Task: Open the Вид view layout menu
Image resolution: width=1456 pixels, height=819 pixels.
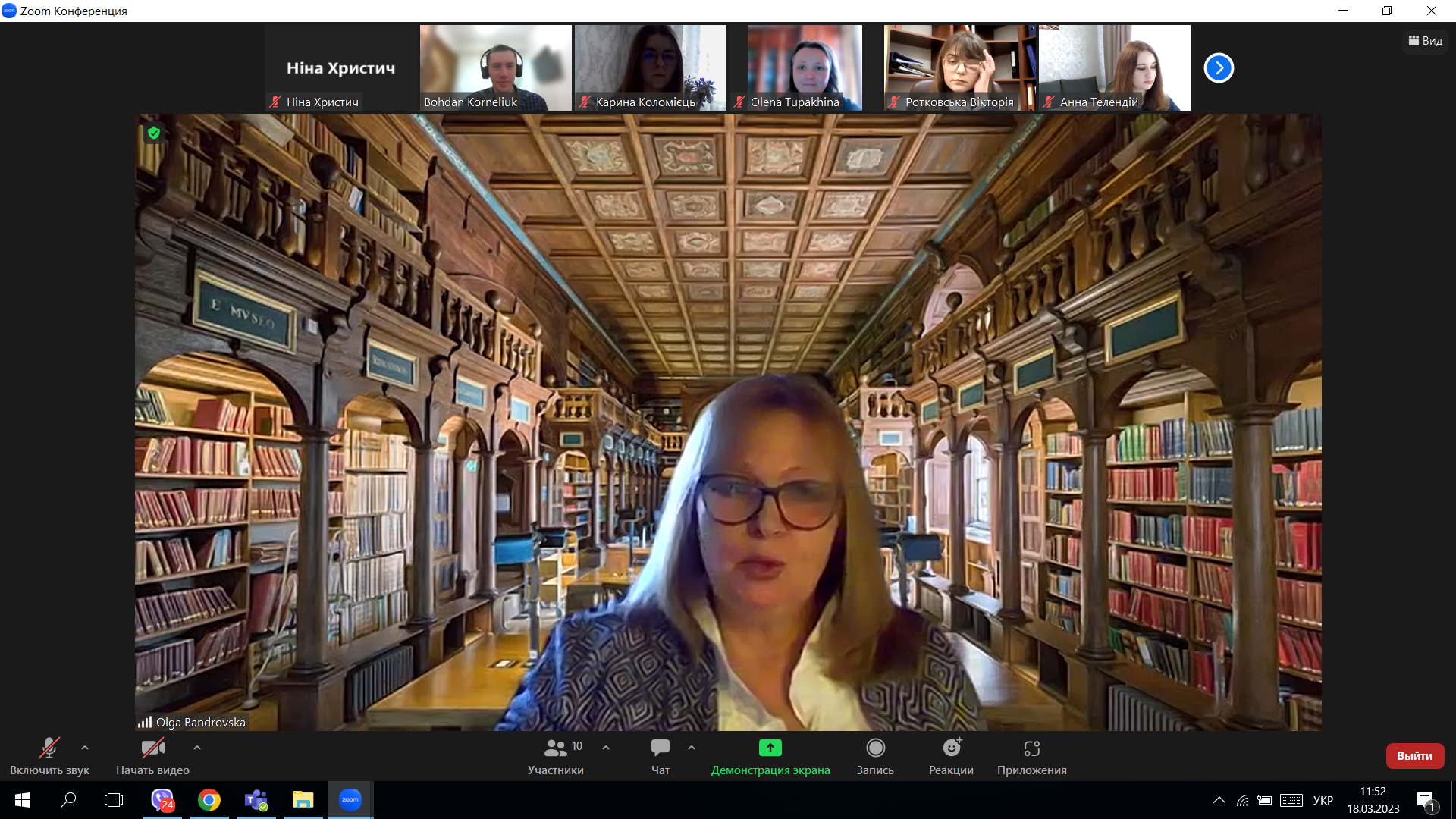Action: 1426,41
